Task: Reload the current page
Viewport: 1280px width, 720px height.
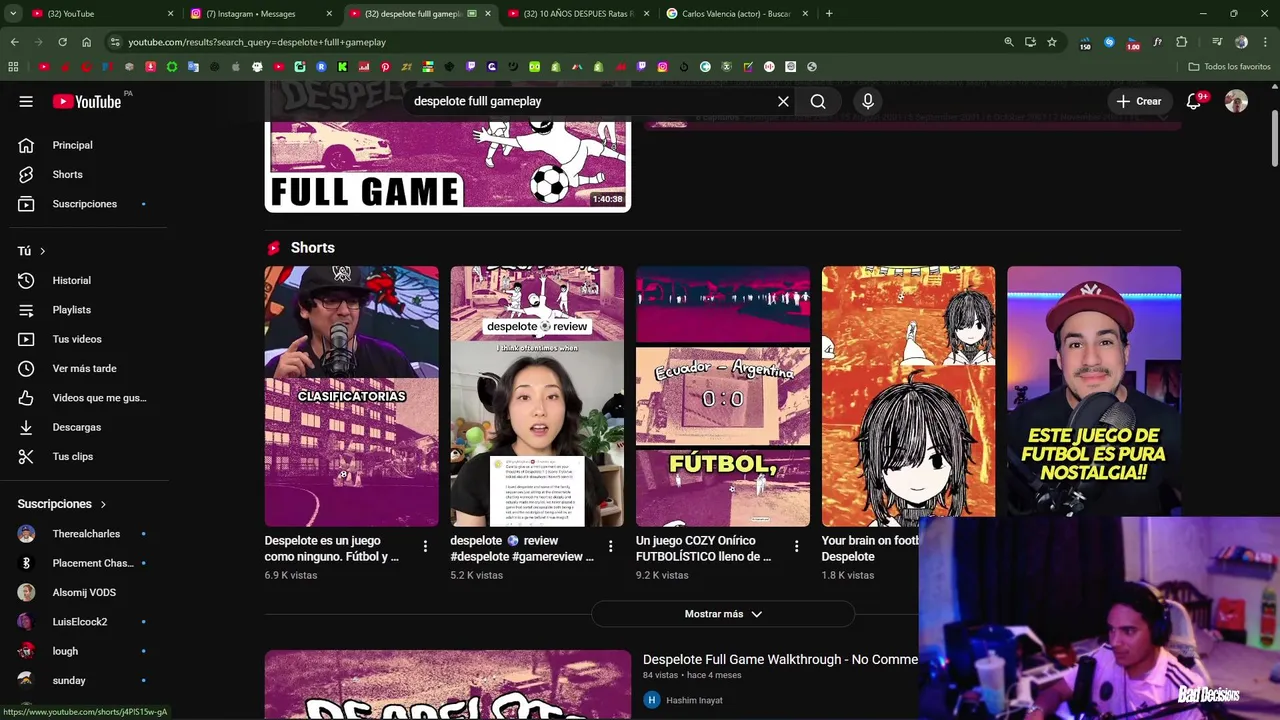Action: tap(62, 42)
